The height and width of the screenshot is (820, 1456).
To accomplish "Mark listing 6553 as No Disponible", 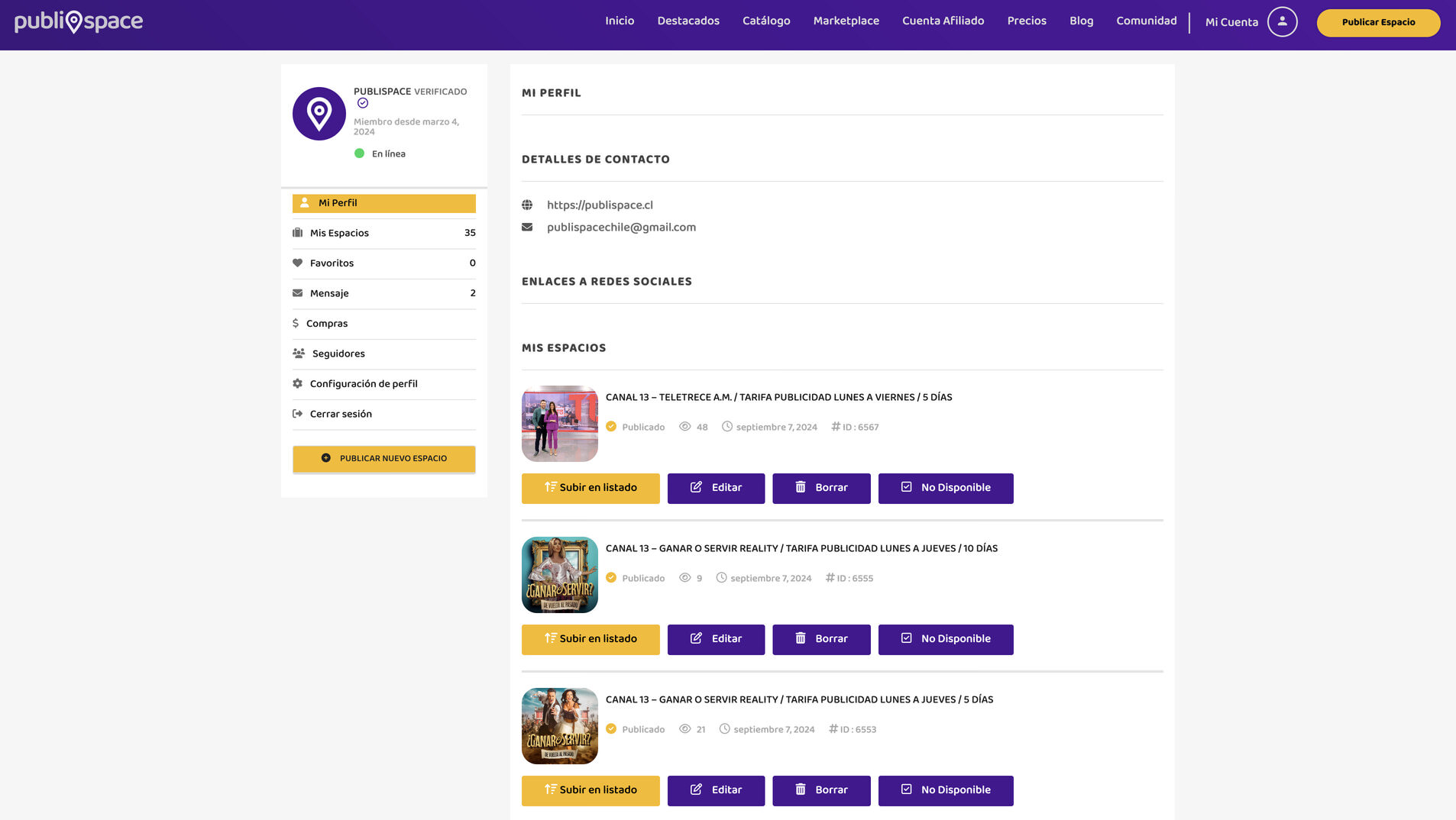I will point(946,790).
